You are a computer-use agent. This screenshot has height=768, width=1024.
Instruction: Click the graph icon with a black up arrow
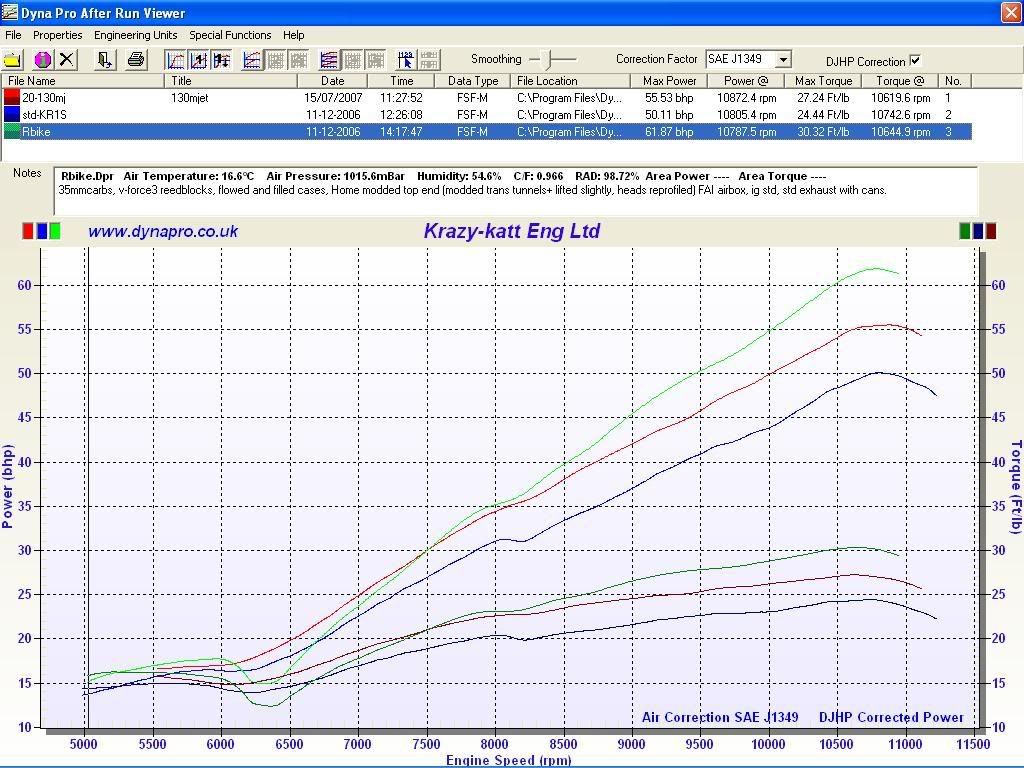[x=199, y=60]
